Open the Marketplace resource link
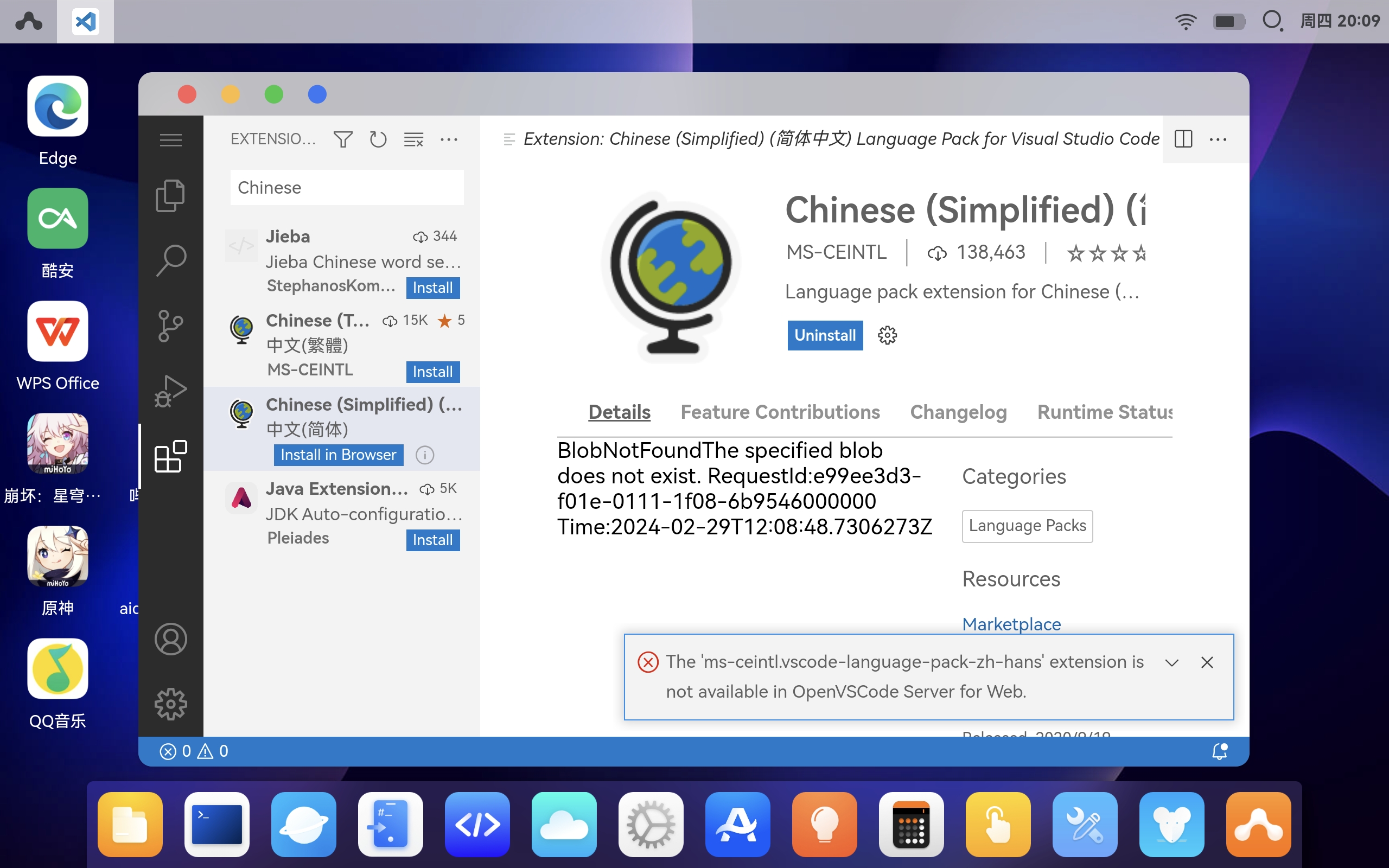Screen dimensions: 1389x868 1011,624
